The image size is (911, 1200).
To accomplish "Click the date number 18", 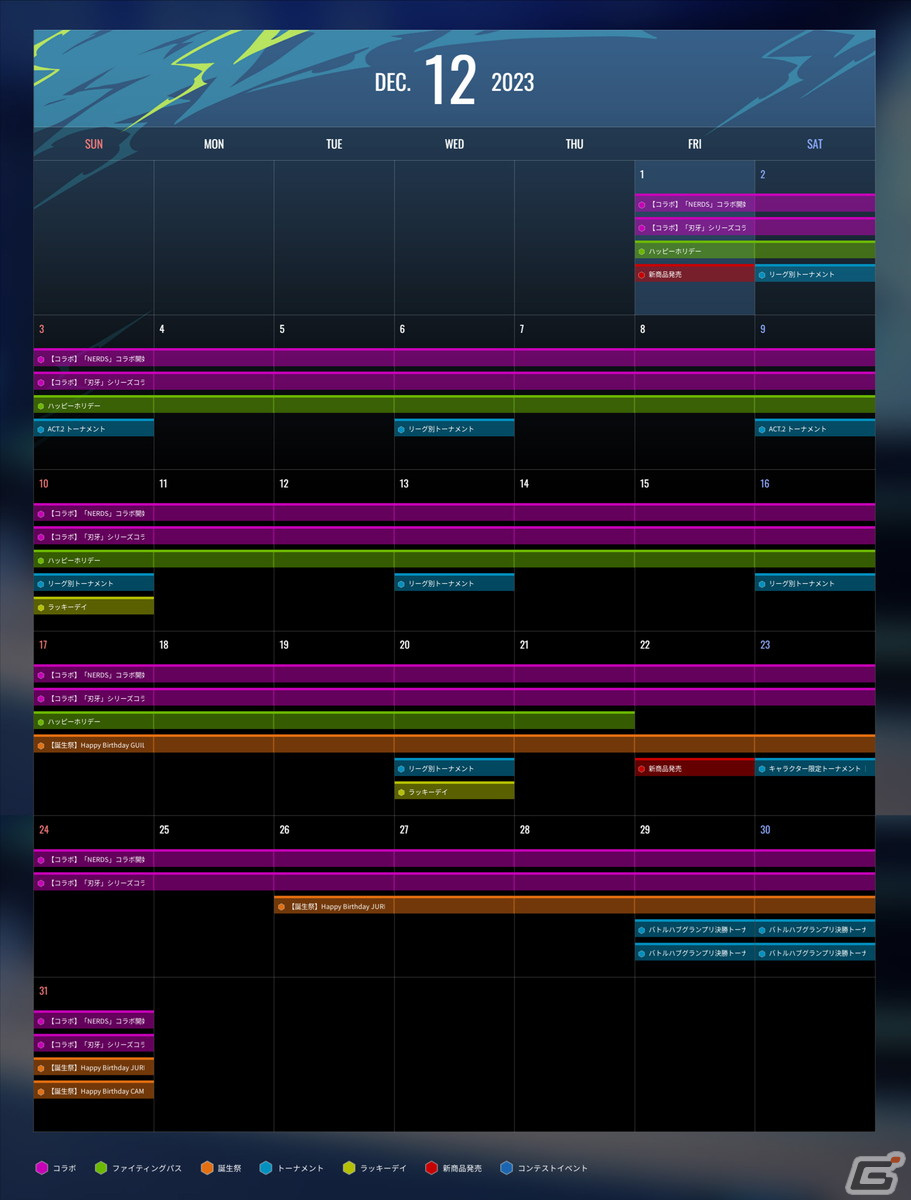I will pyautogui.click(x=164, y=645).
